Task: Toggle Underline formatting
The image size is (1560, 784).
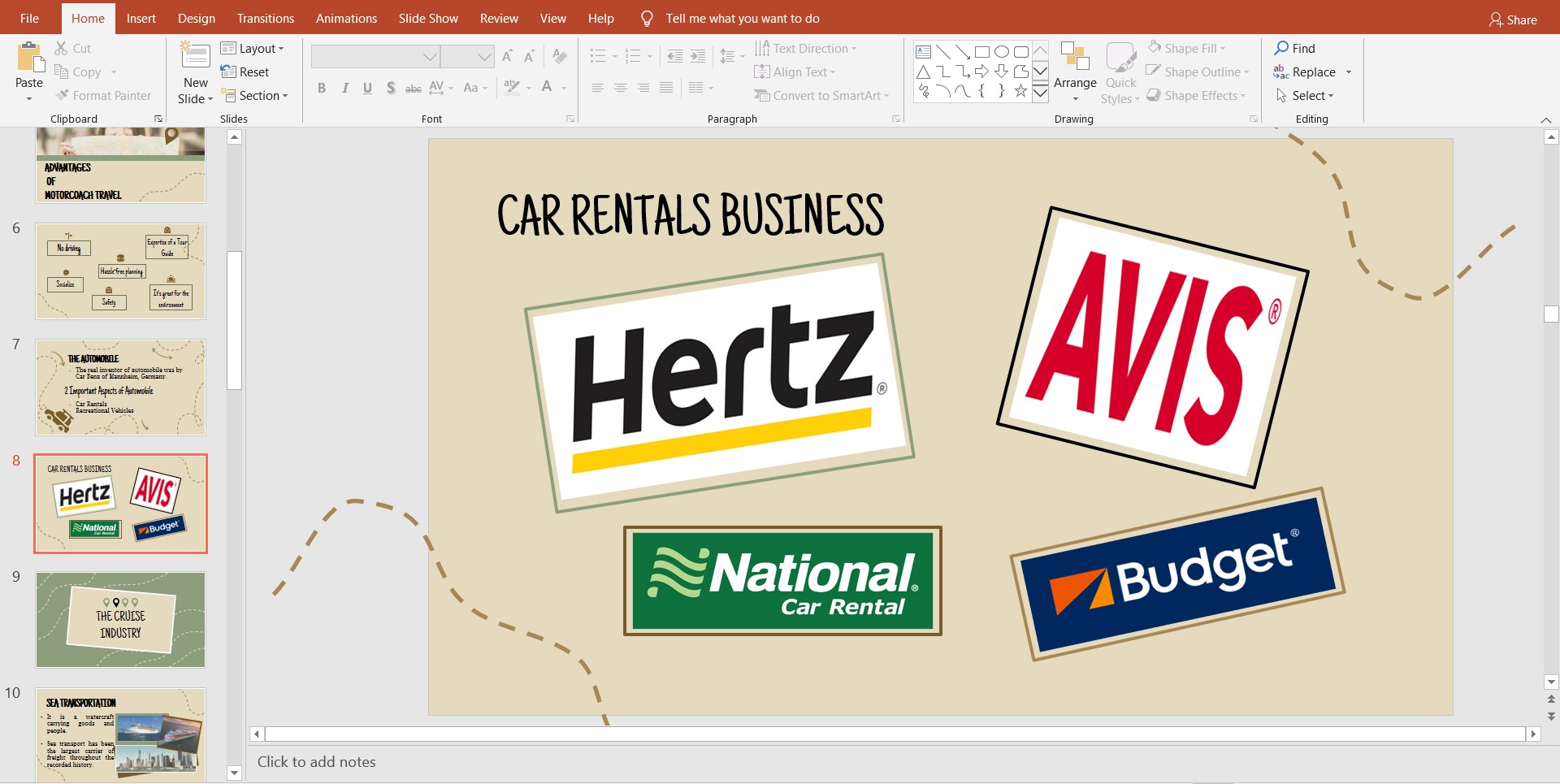Action: point(367,88)
